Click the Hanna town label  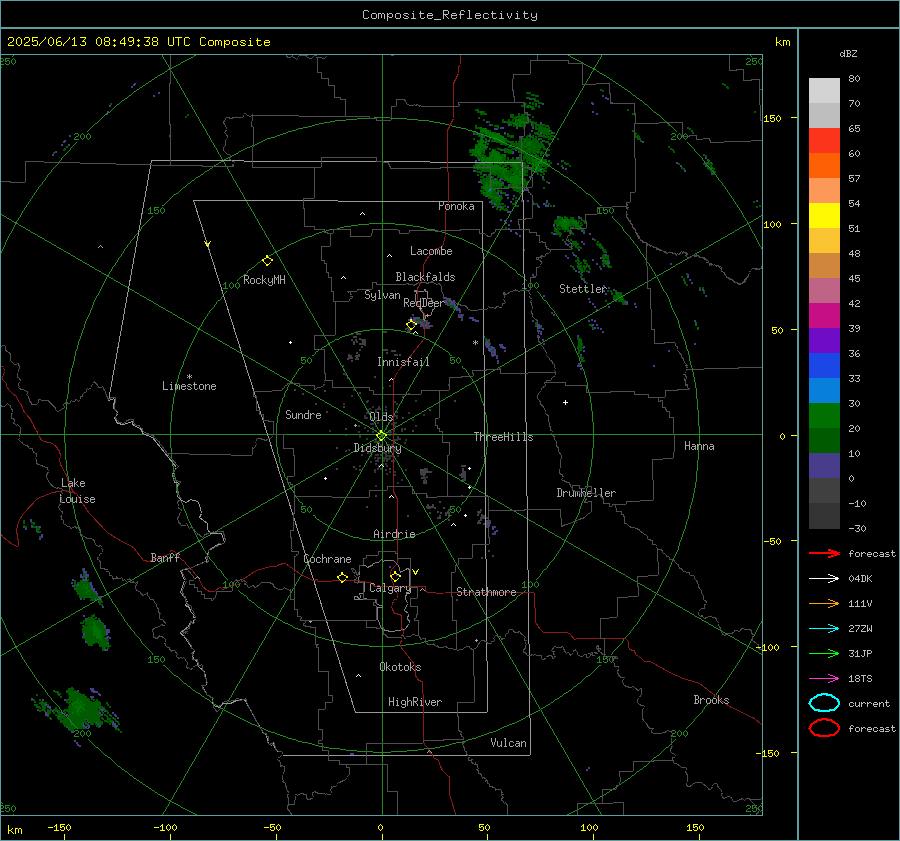pyautogui.click(x=699, y=446)
